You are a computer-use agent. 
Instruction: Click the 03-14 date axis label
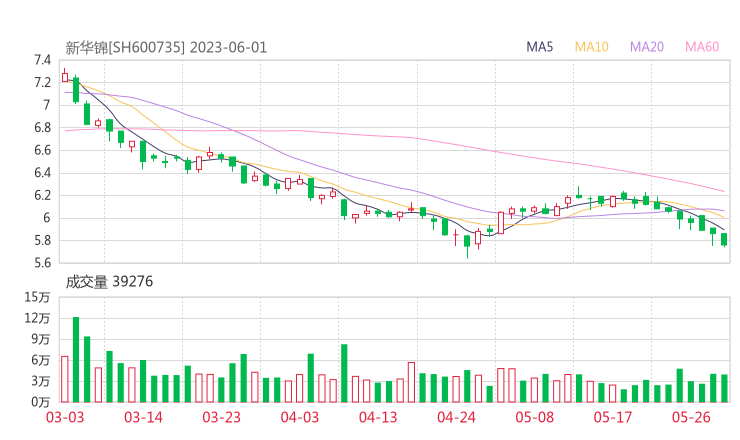click(143, 417)
